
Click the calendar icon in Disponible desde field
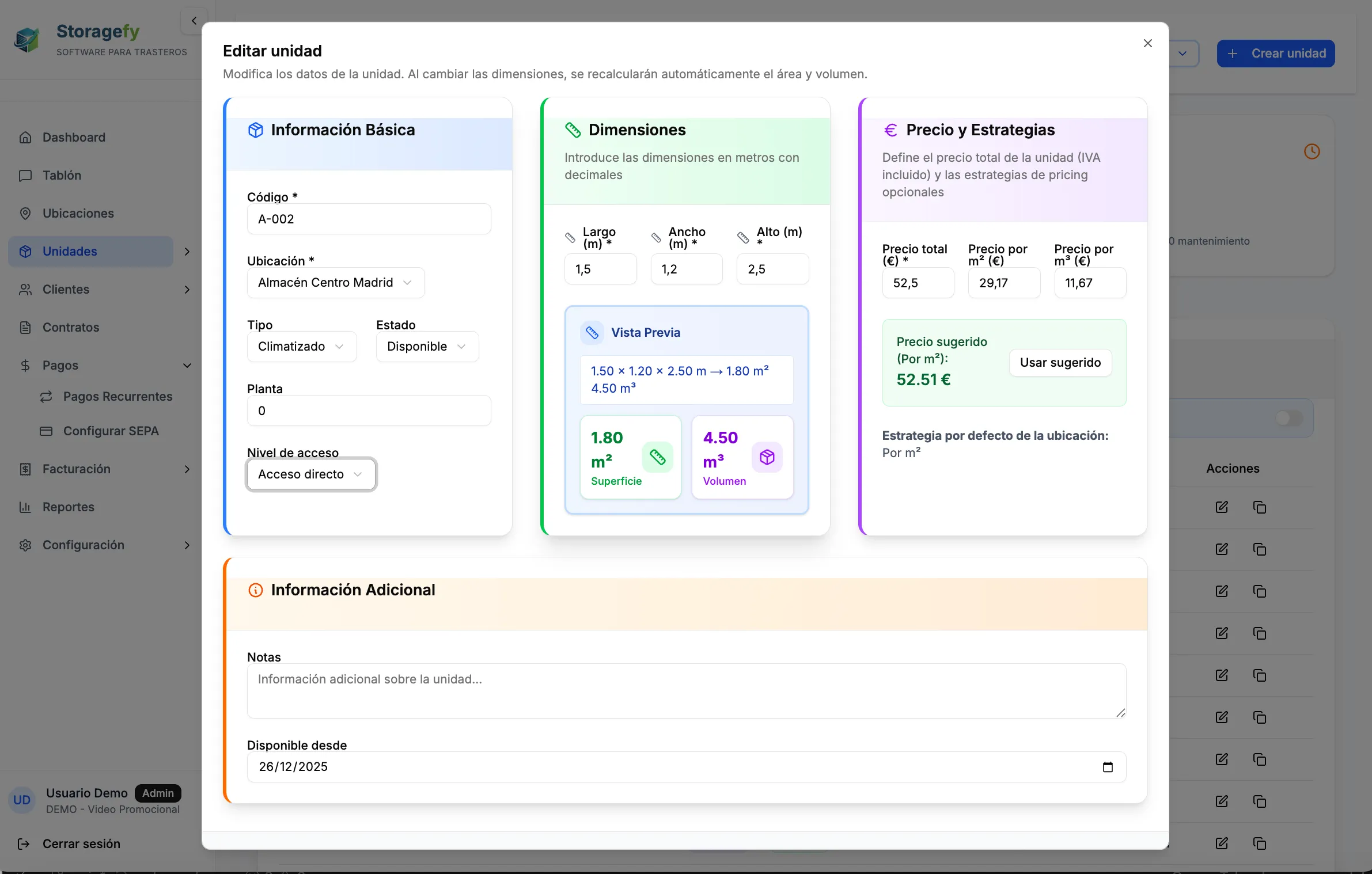tap(1107, 767)
